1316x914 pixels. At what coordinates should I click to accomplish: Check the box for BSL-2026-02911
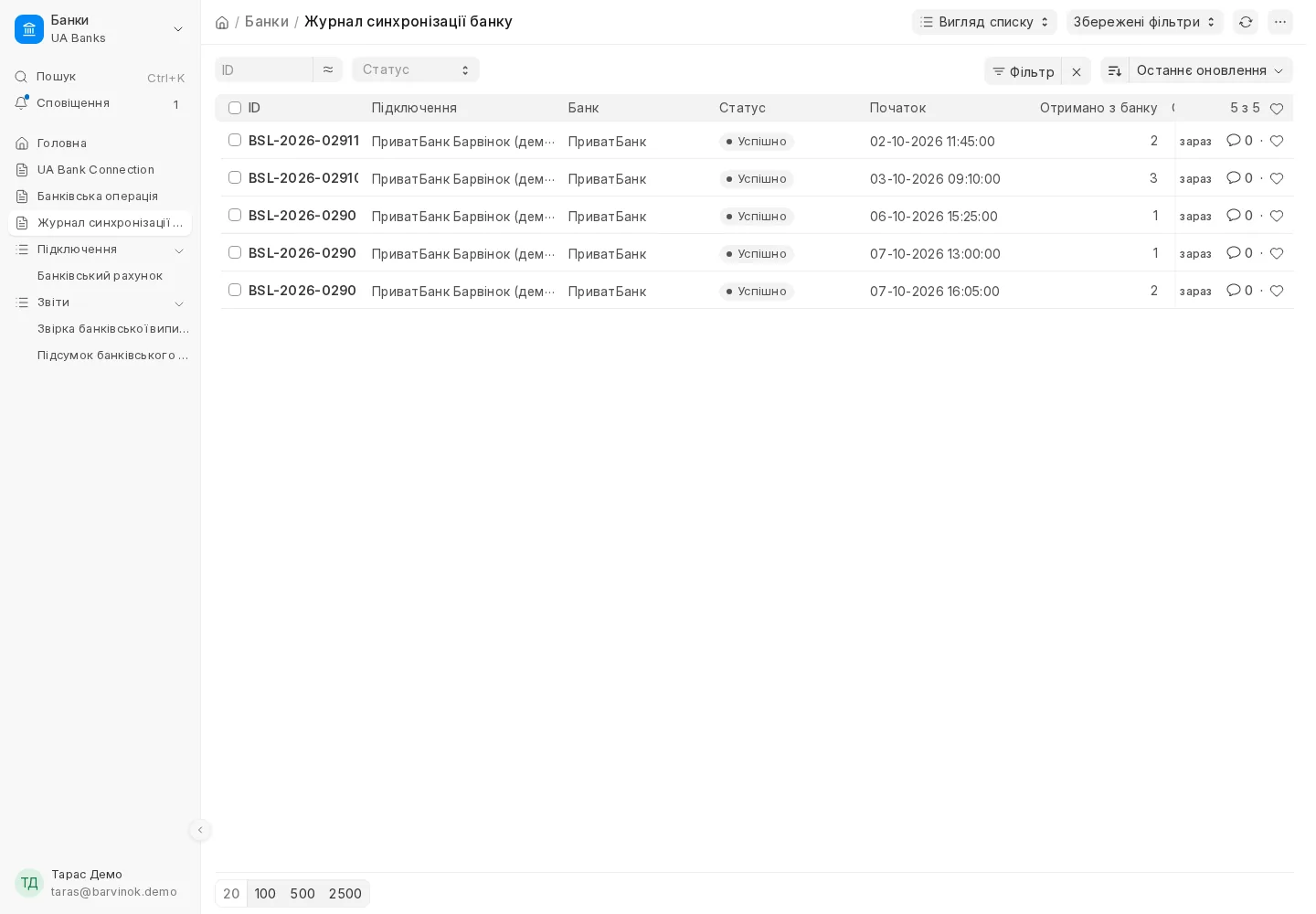(235, 140)
